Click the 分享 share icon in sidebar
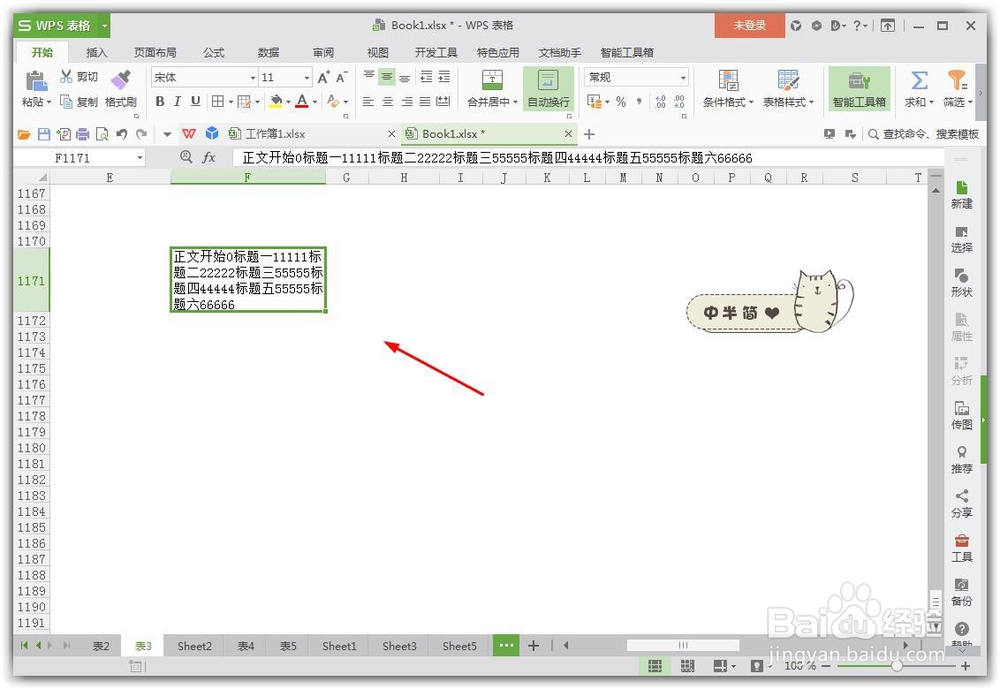1000x689 pixels. click(961, 503)
